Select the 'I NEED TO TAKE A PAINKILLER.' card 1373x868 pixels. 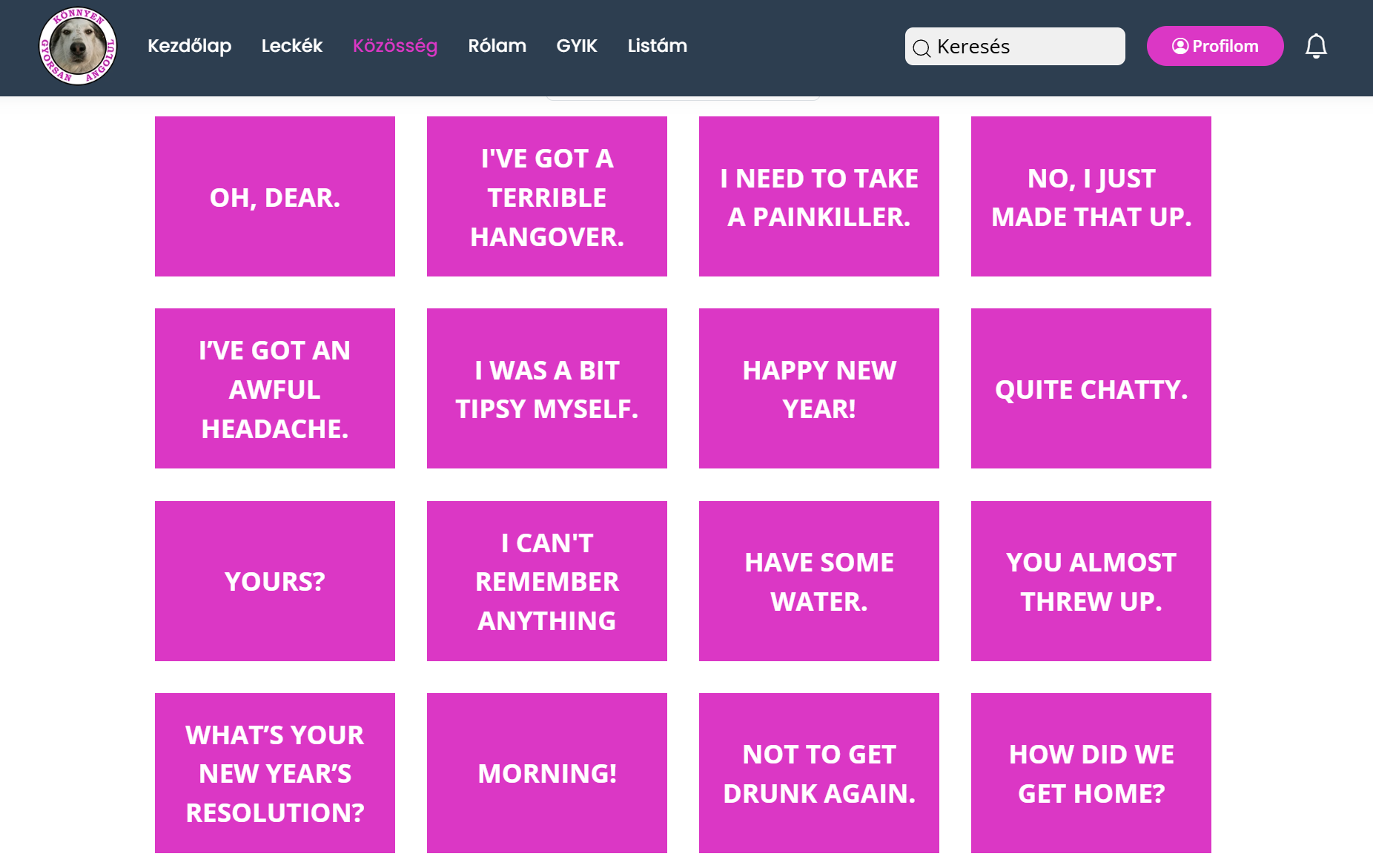(x=819, y=196)
